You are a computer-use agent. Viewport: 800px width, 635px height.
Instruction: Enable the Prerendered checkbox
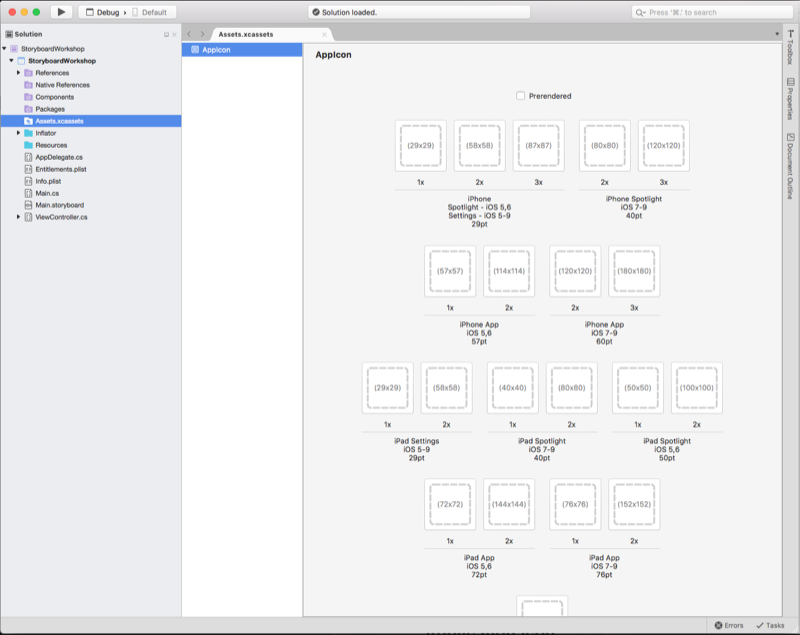[x=519, y=95]
